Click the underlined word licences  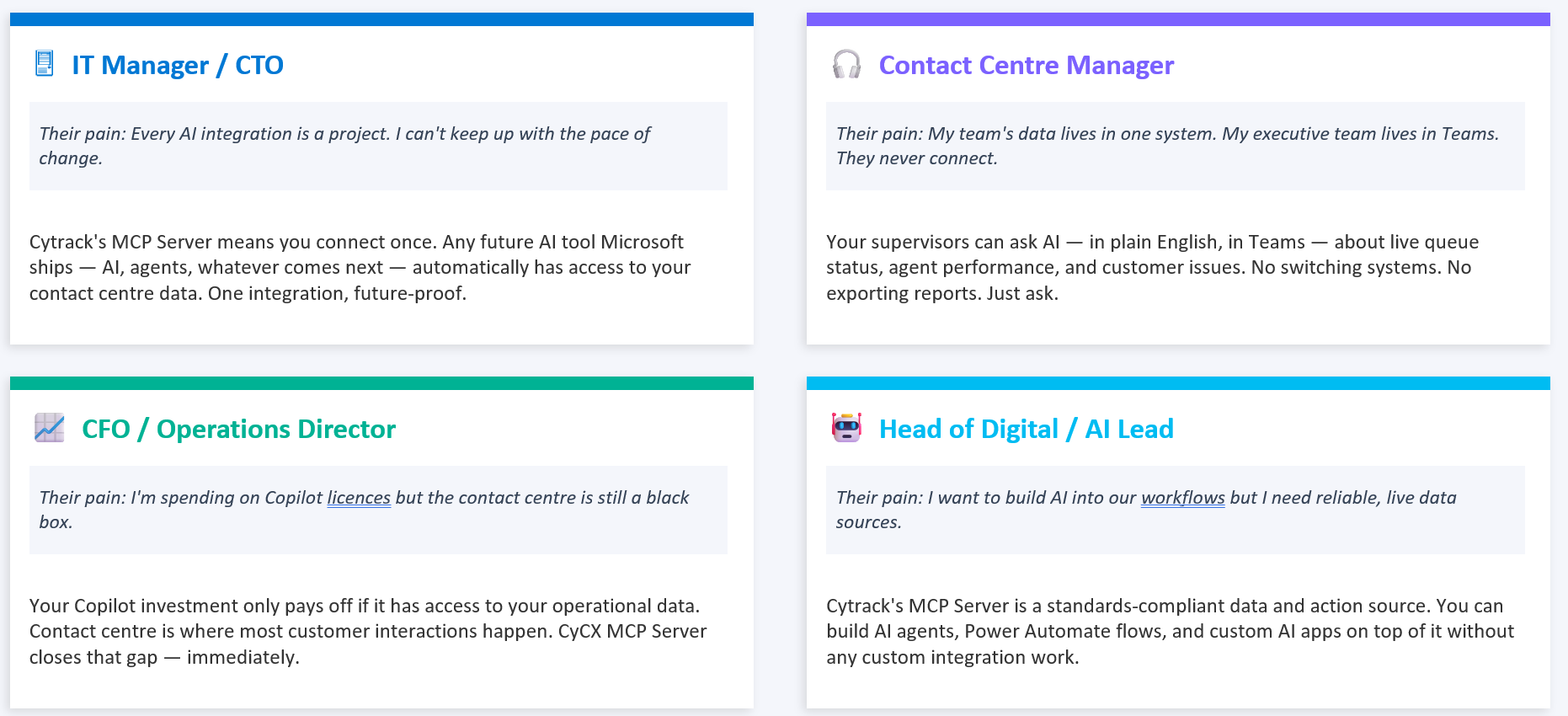[359, 498]
